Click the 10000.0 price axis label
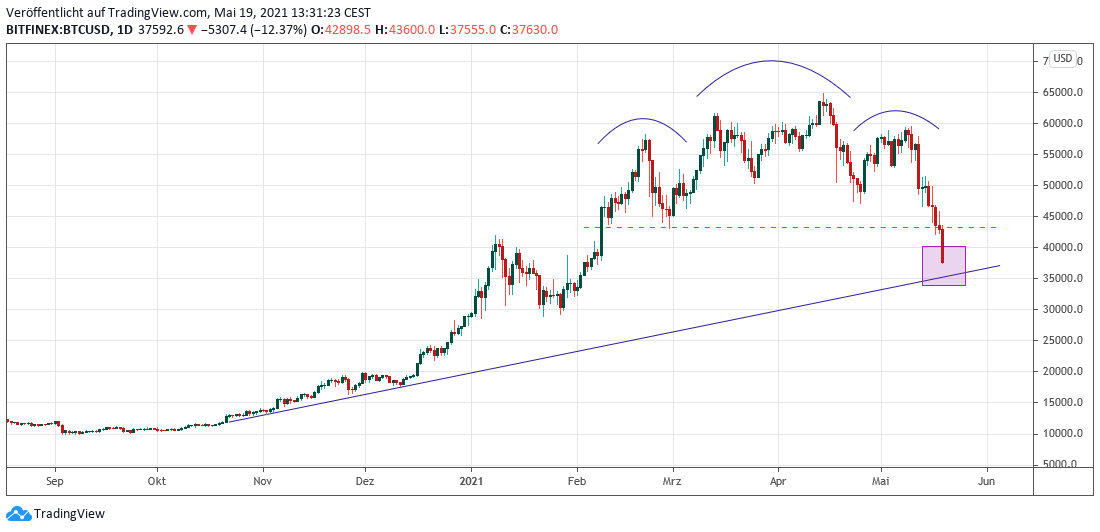Image resolution: width=1100 pixels, height=532 pixels. point(1064,433)
